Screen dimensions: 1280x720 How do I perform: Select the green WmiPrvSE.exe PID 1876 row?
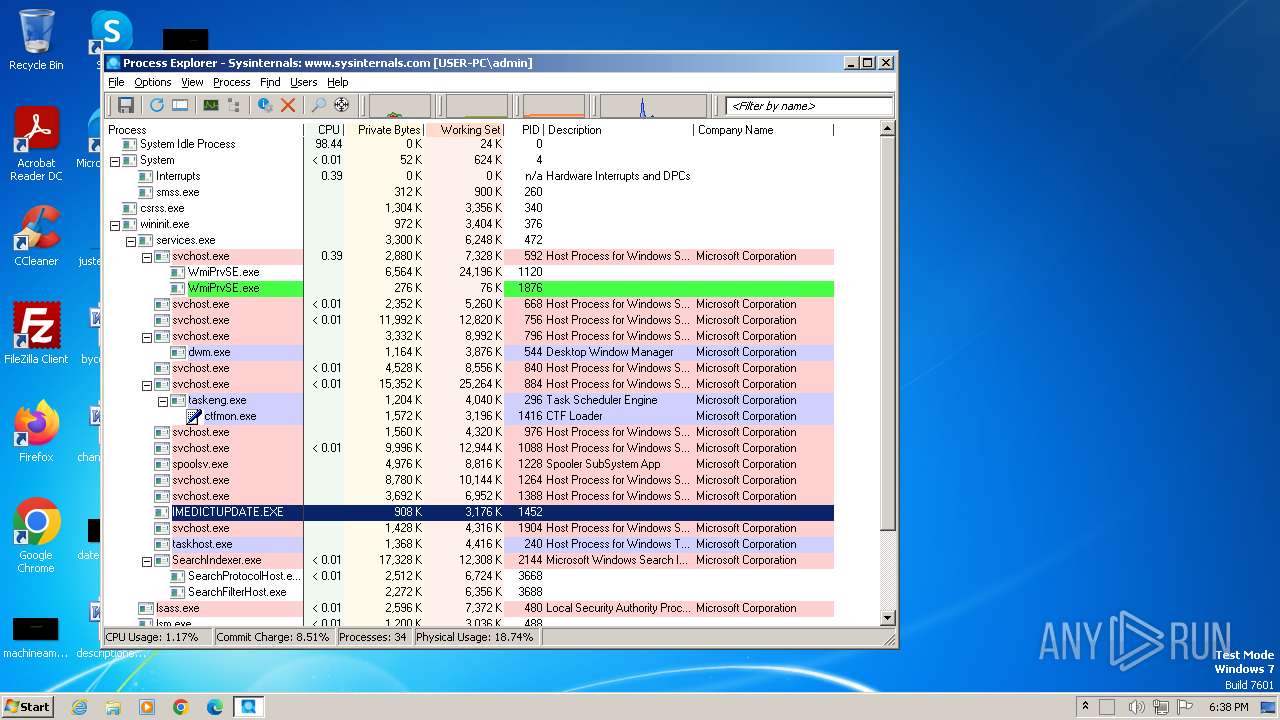coord(469,288)
